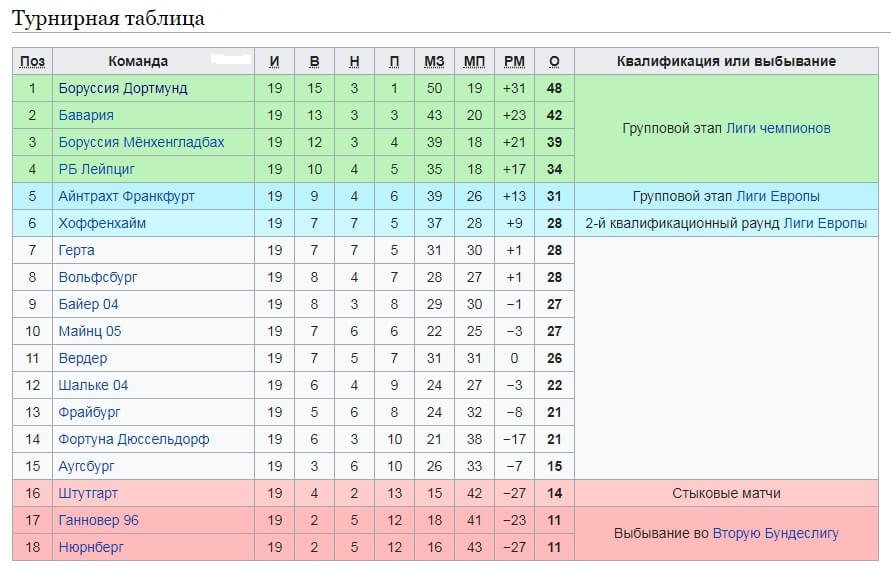Open the Боруссия Дортмунд team link
The height and width of the screenshot is (572, 891).
pos(123,88)
